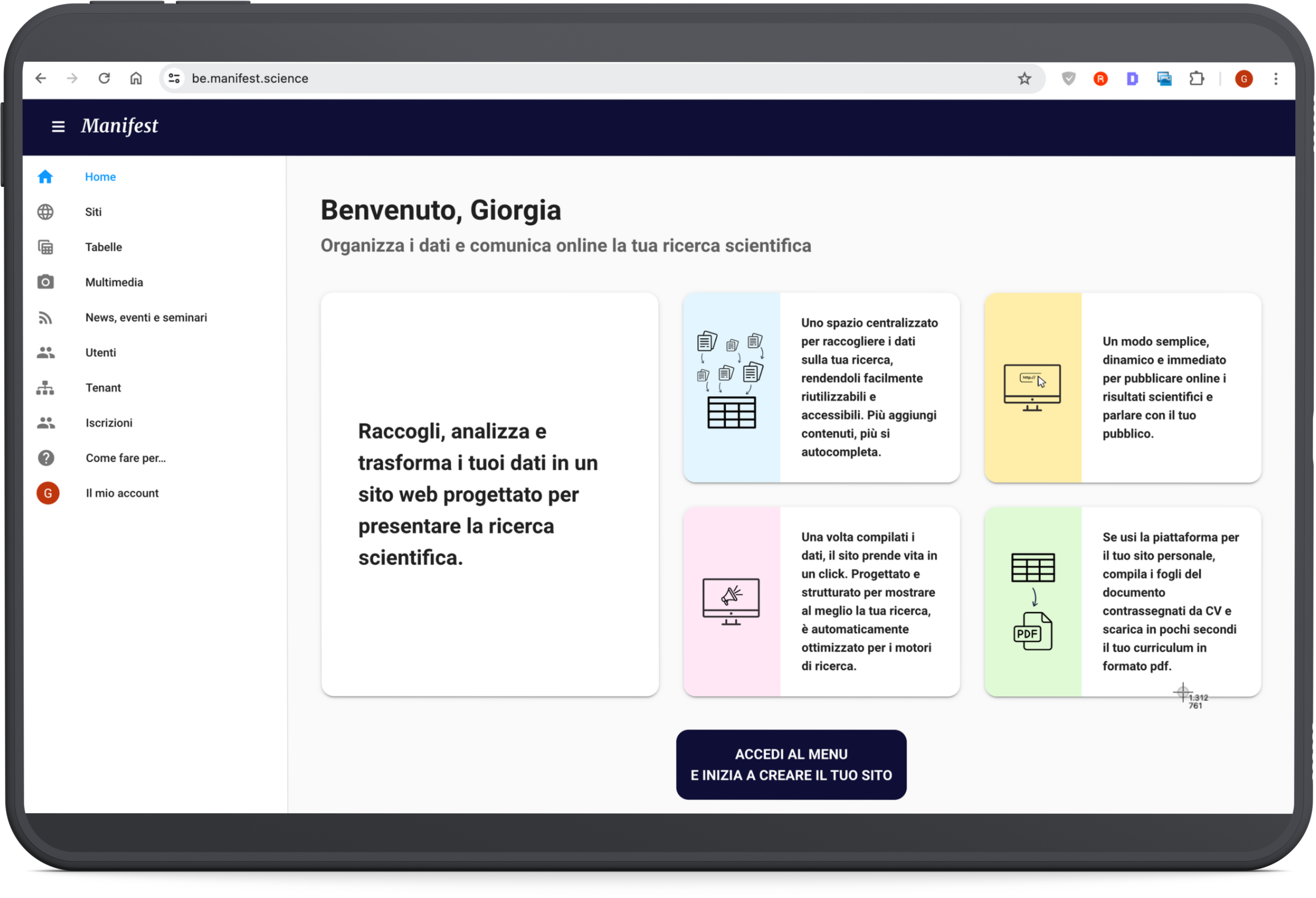Click the Home house icon in sidebar
Screen dimensions: 1316x898
coord(45,177)
